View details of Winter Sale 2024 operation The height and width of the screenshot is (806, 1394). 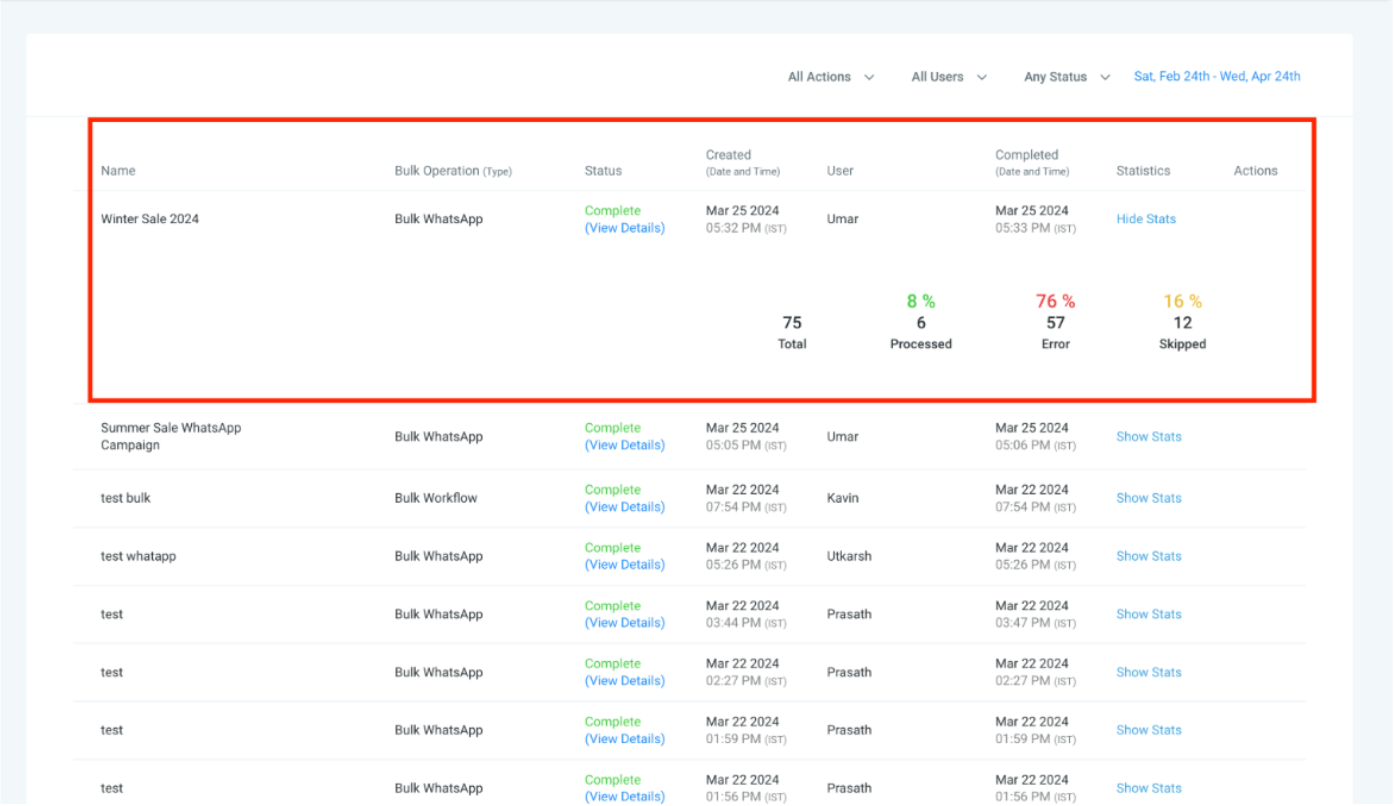click(x=624, y=228)
